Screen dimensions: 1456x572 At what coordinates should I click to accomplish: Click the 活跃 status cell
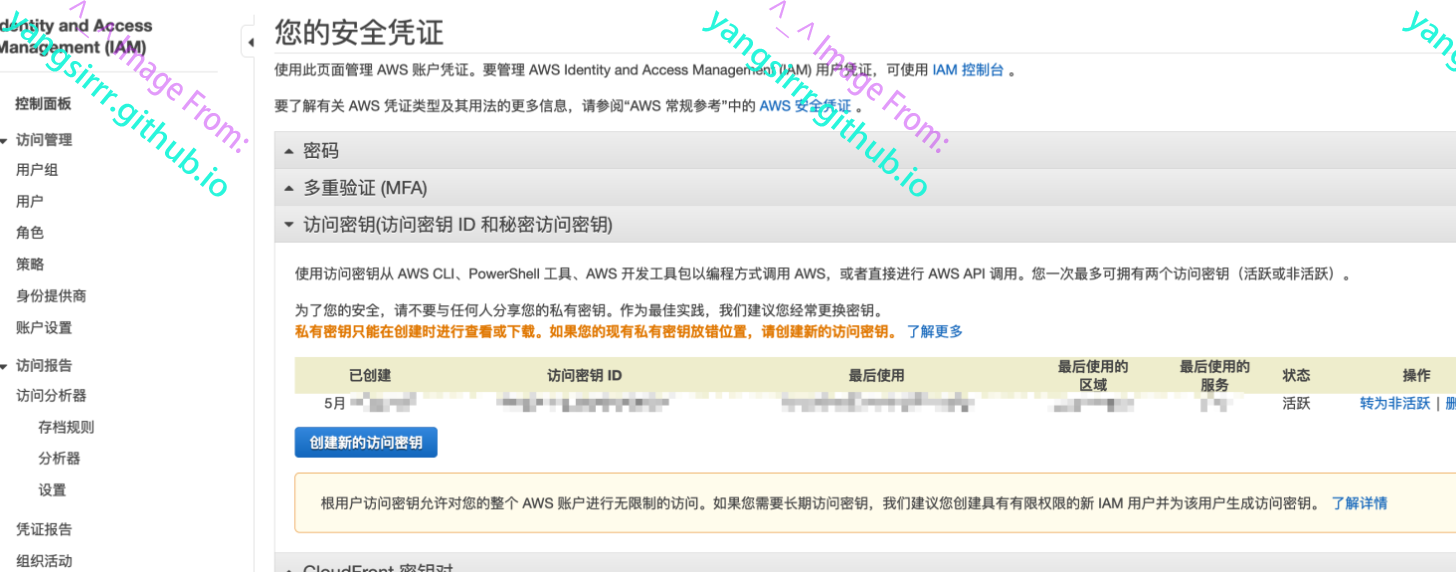point(1297,403)
